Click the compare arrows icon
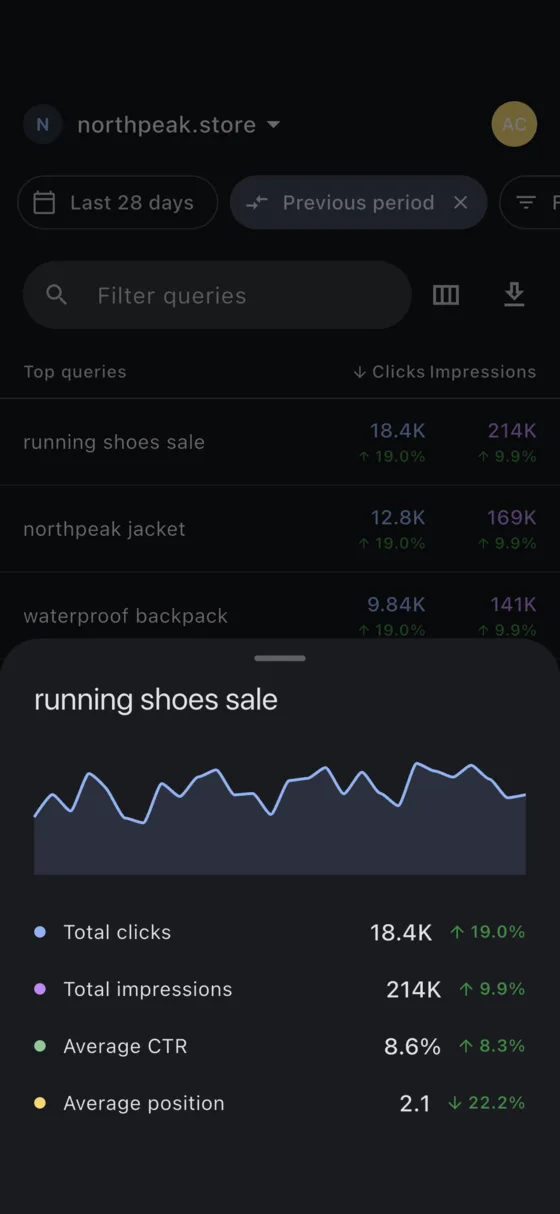This screenshot has width=560, height=1214. coord(257,203)
